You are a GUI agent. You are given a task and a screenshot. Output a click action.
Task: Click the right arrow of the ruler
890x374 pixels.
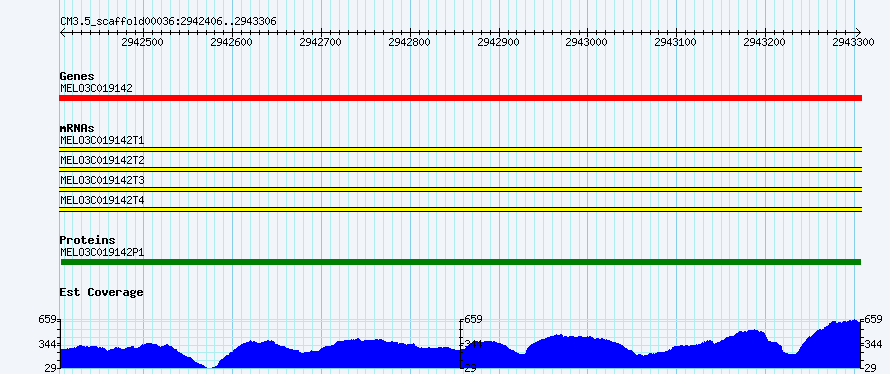[858, 32]
